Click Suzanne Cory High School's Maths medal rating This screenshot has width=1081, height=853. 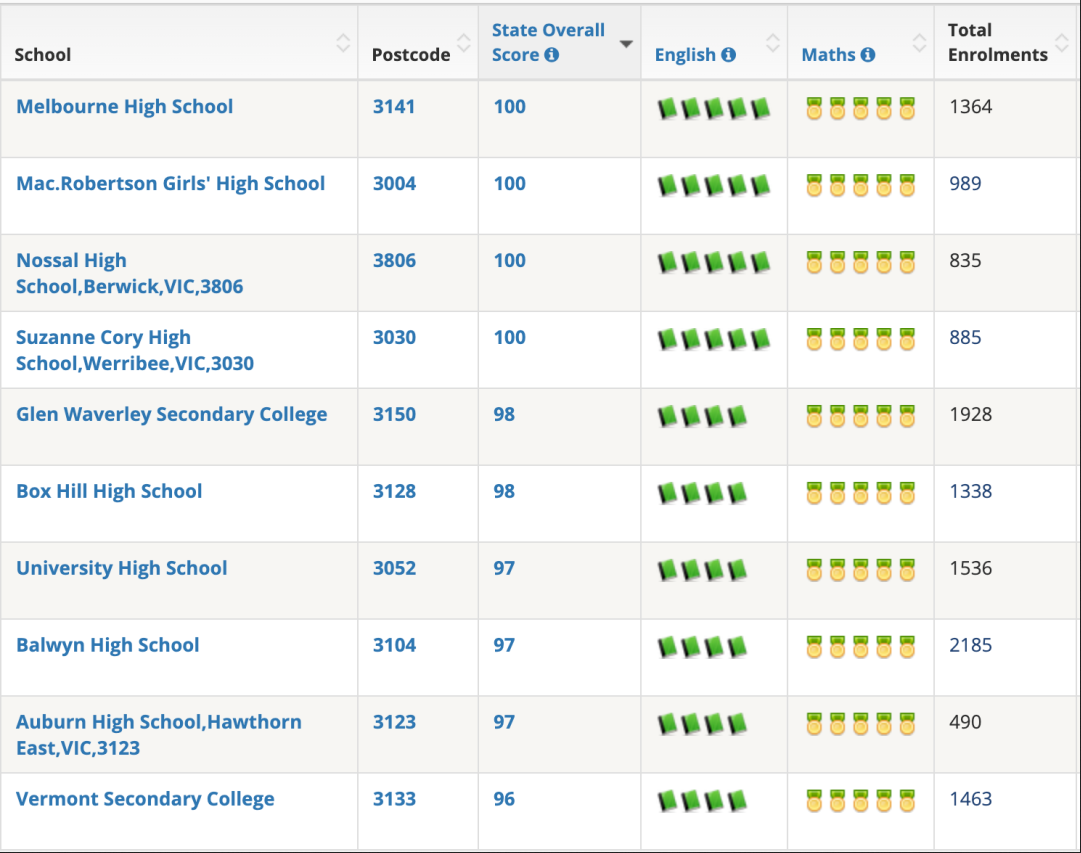pyautogui.click(x=860, y=339)
